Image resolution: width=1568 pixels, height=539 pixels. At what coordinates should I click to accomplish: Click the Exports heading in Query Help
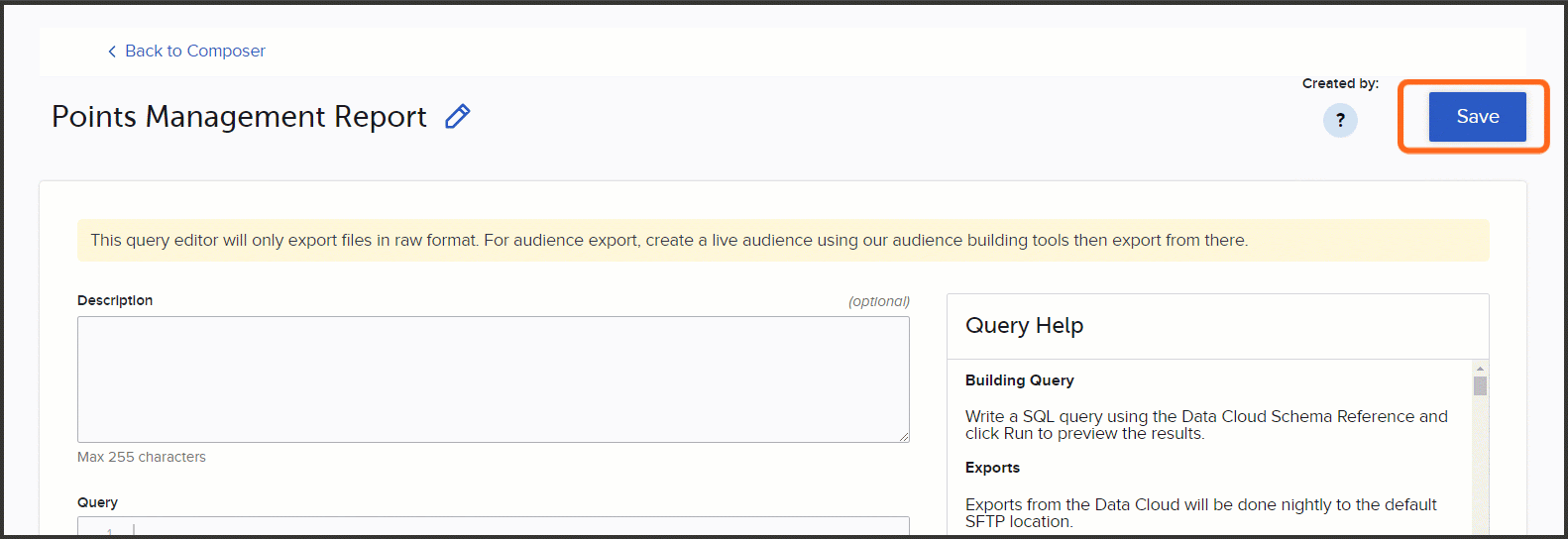click(x=992, y=468)
